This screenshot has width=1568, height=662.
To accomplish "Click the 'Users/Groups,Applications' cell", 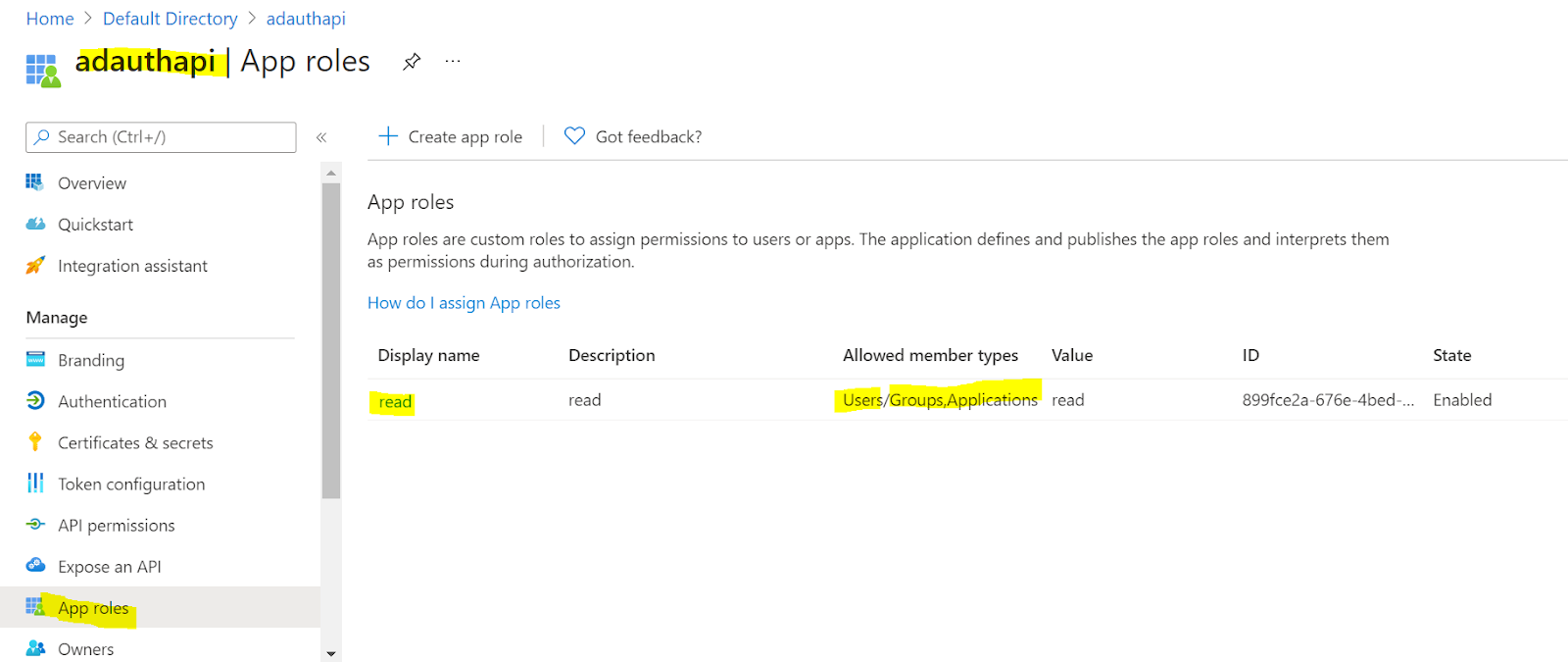I will point(940,399).
